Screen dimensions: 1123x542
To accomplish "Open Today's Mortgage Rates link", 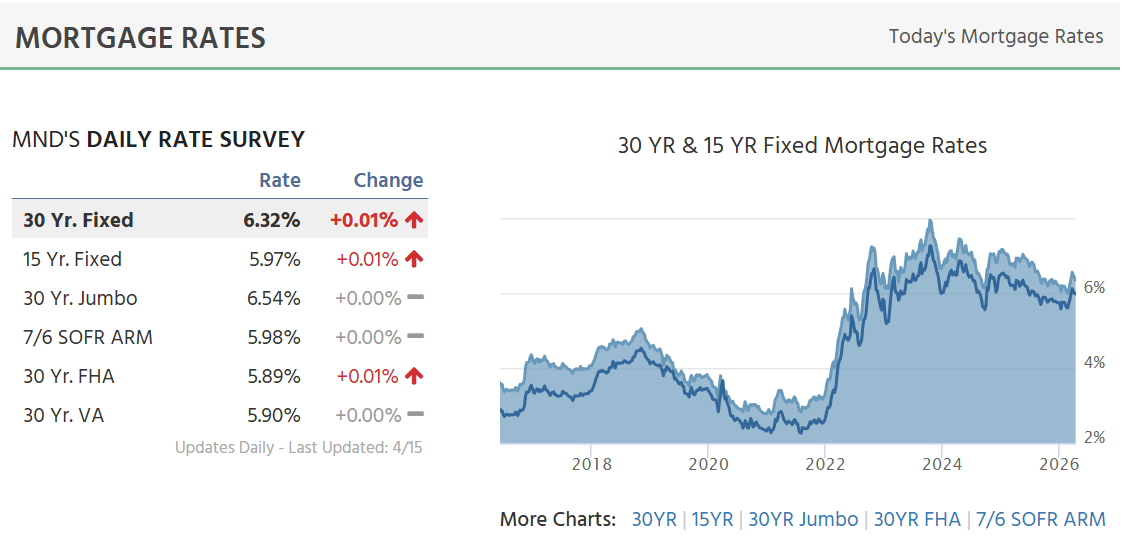I will [x=995, y=37].
